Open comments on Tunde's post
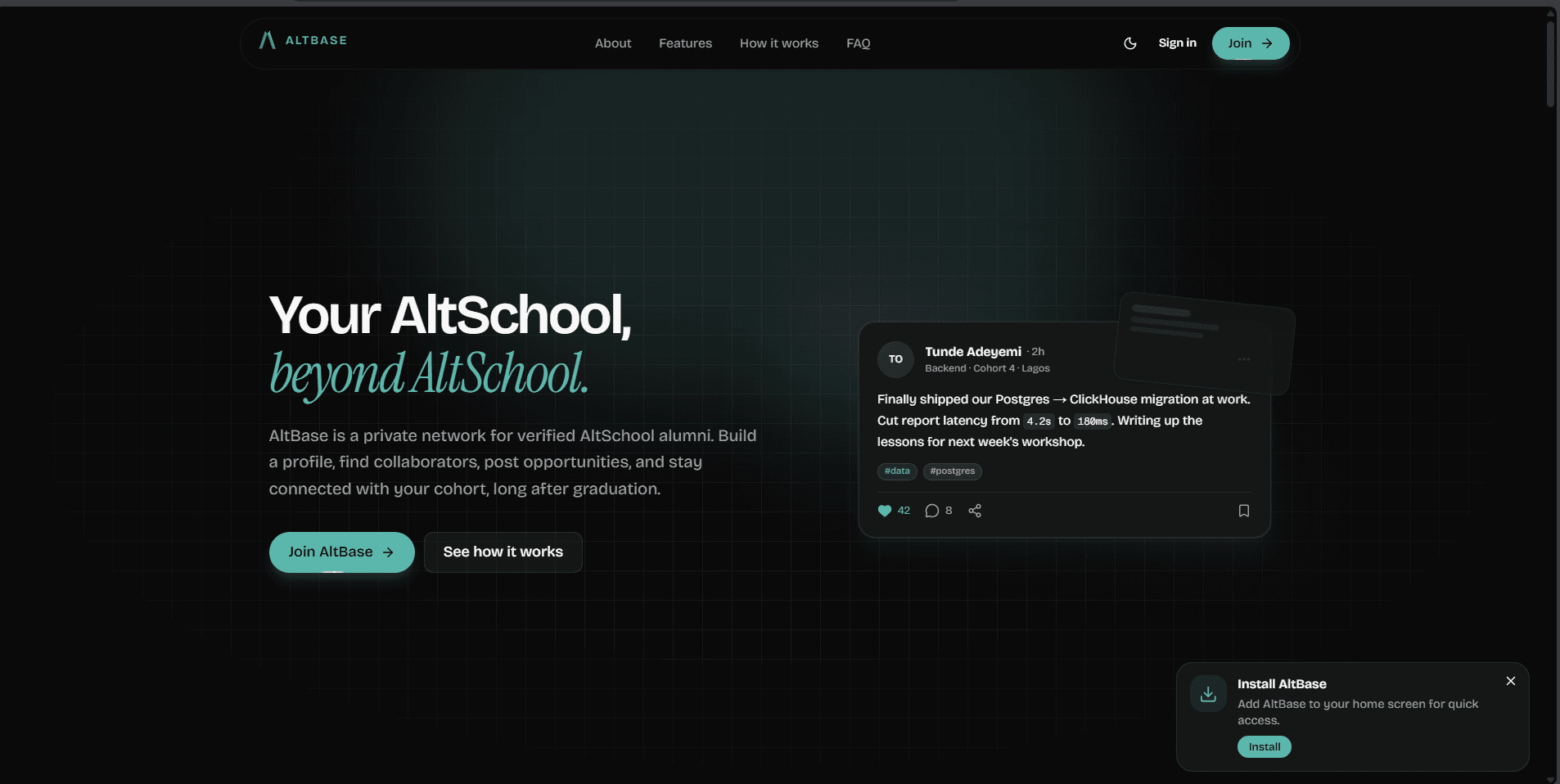Screen dimensions: 1560x784 tap(932, 511)
